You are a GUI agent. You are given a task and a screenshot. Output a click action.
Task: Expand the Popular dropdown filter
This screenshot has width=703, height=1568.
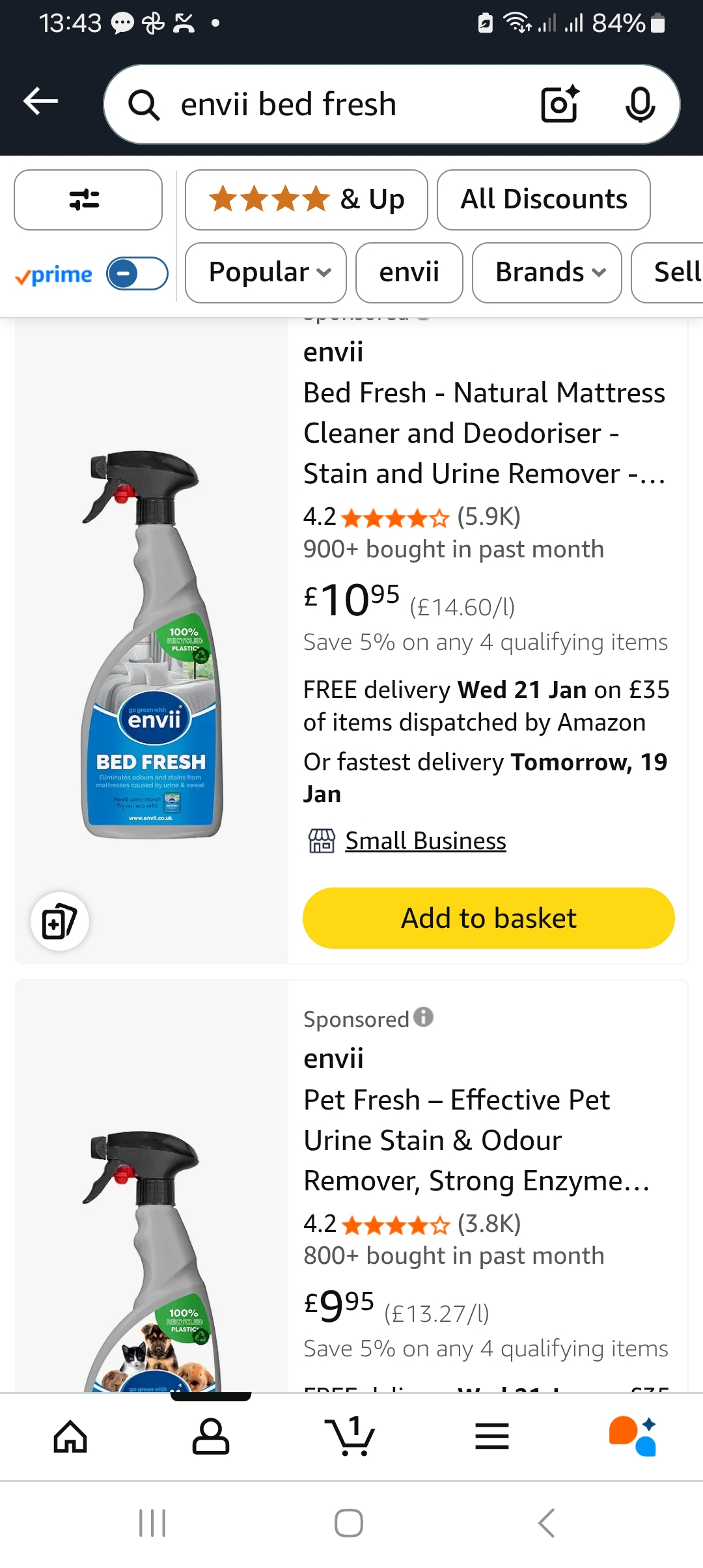(266, 273)
